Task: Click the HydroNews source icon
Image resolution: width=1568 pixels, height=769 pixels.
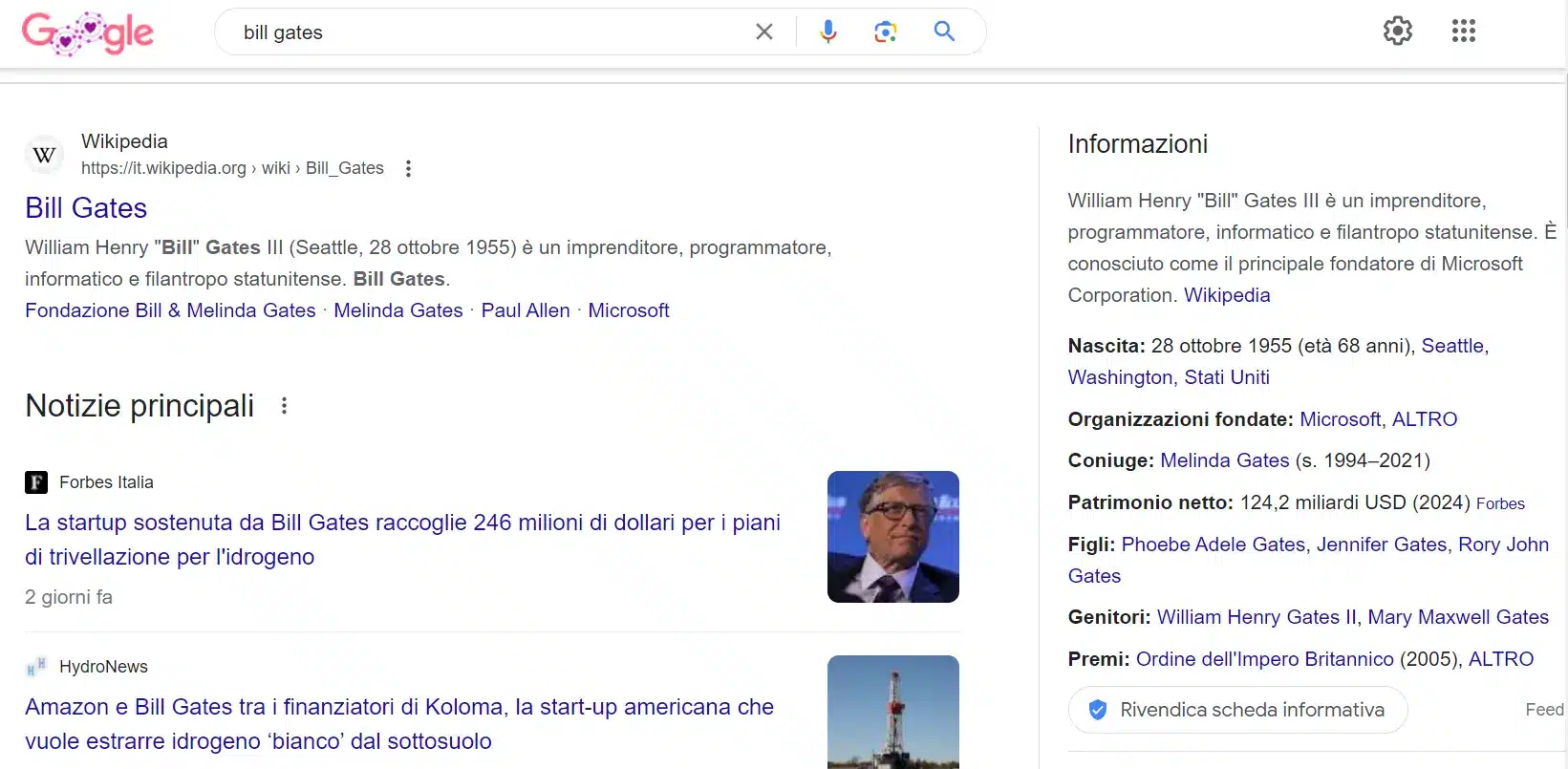Action: (36, 667)
